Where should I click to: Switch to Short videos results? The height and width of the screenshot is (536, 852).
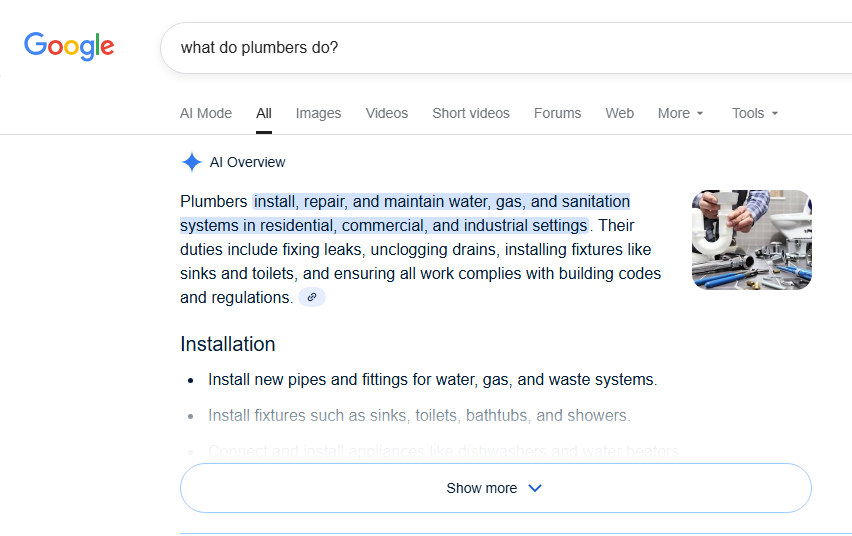[x=471, y=113]
